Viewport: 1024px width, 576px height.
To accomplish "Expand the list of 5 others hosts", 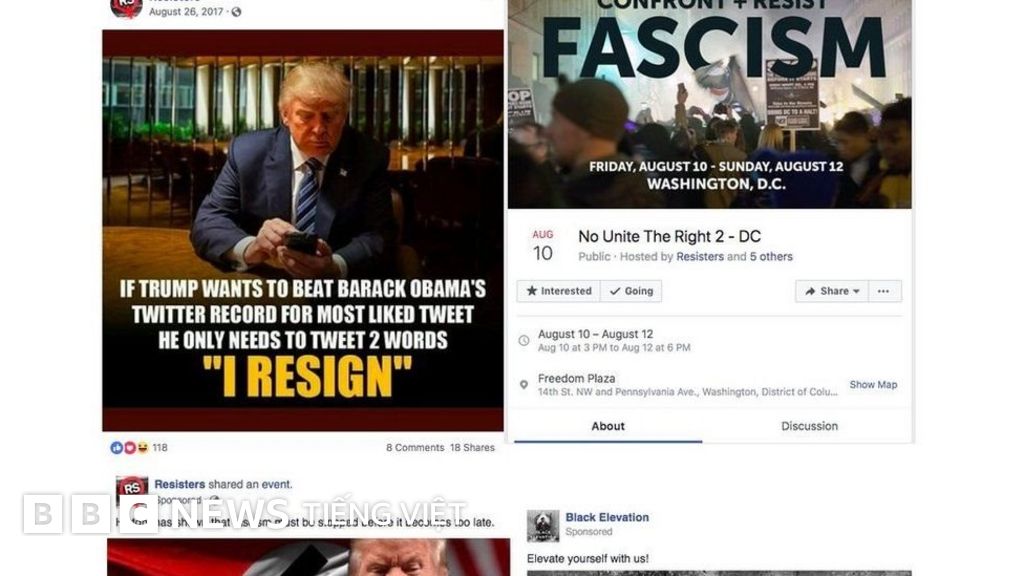I will pyautogui.click(x=771, y=257).
